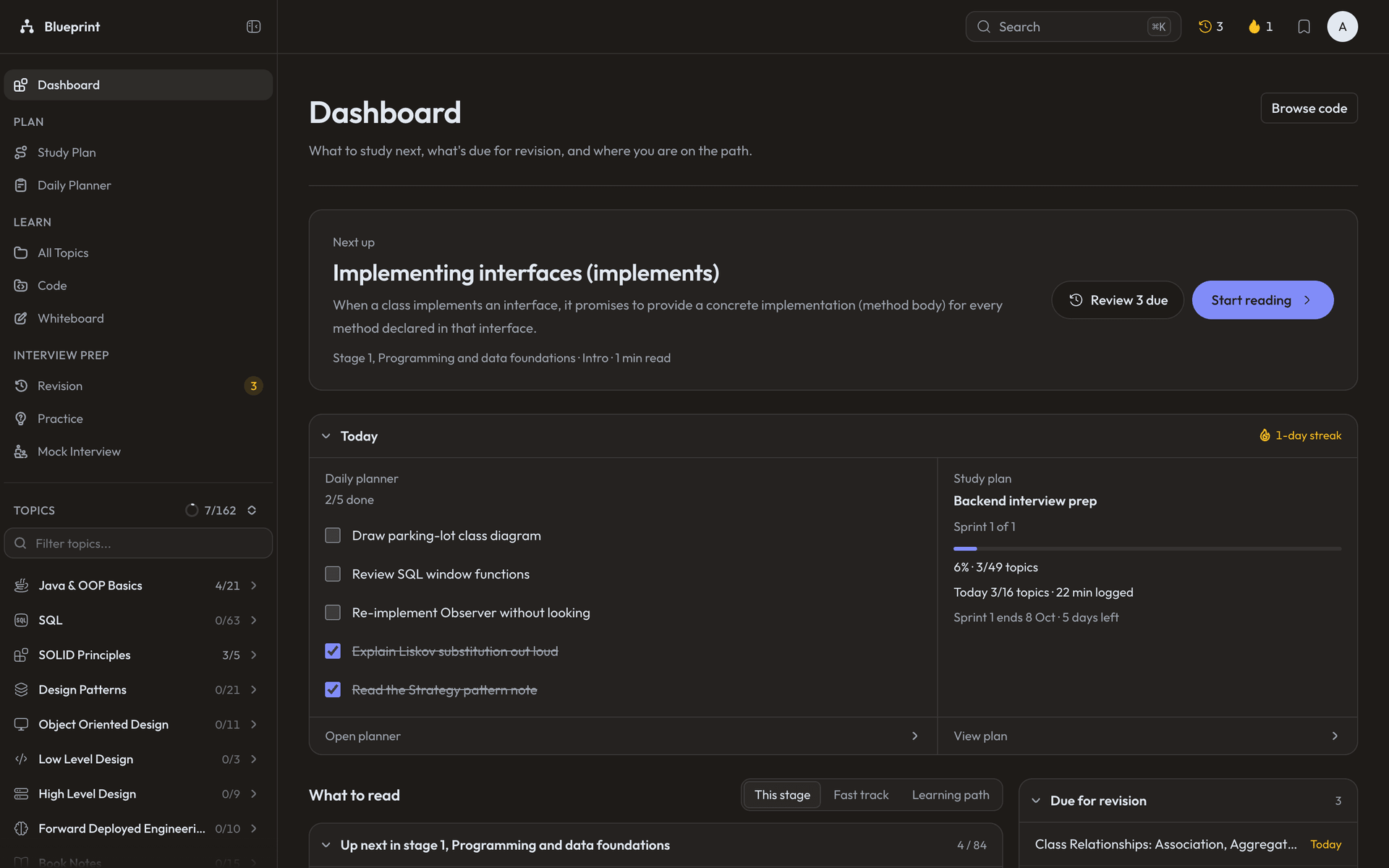Open Class Relationships revision item
Image resolution: width=1389 pixels, height=868 pixels.
coord(1187,844)
